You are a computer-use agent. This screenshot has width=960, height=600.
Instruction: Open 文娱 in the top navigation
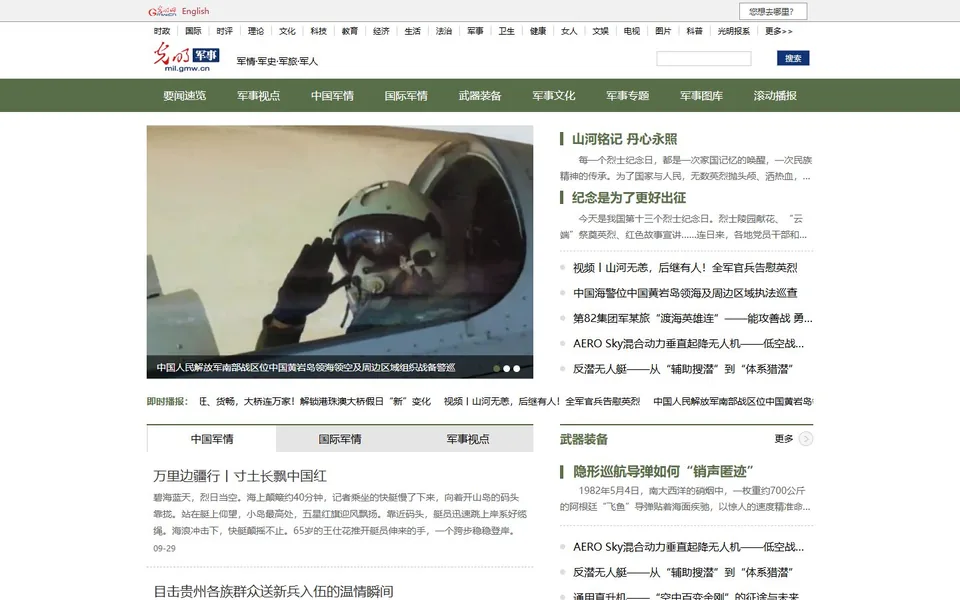pos(601,31)
